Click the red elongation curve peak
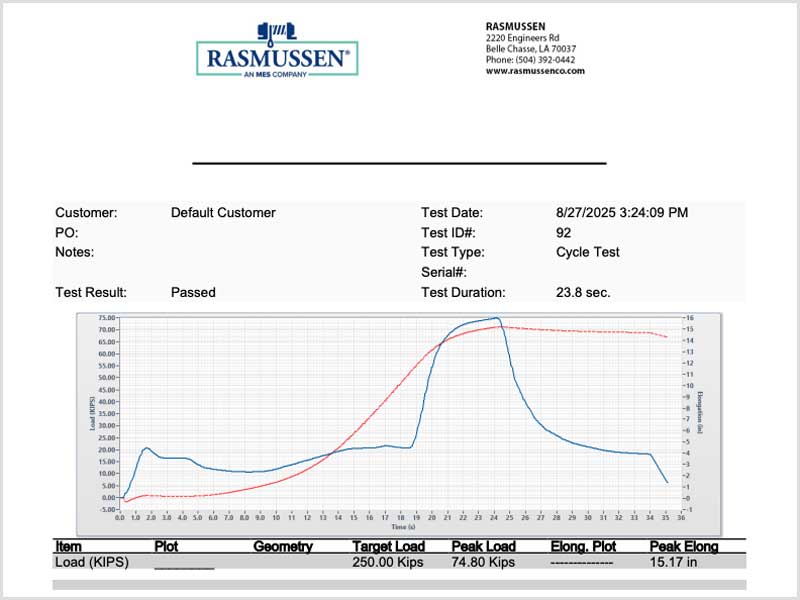The height and width of the screenshot is (600, 800). click(503, 327)
